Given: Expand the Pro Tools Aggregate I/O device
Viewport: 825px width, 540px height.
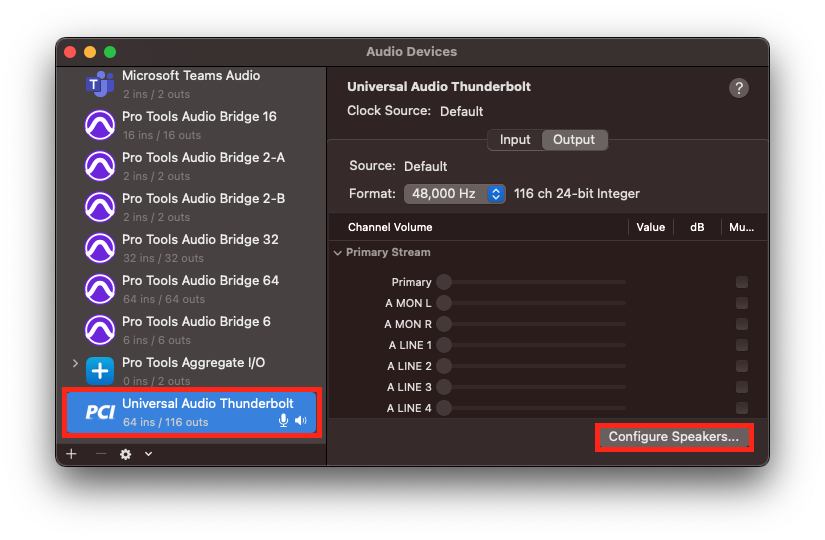Looking at the screenshot, I should tap(75, 363).
